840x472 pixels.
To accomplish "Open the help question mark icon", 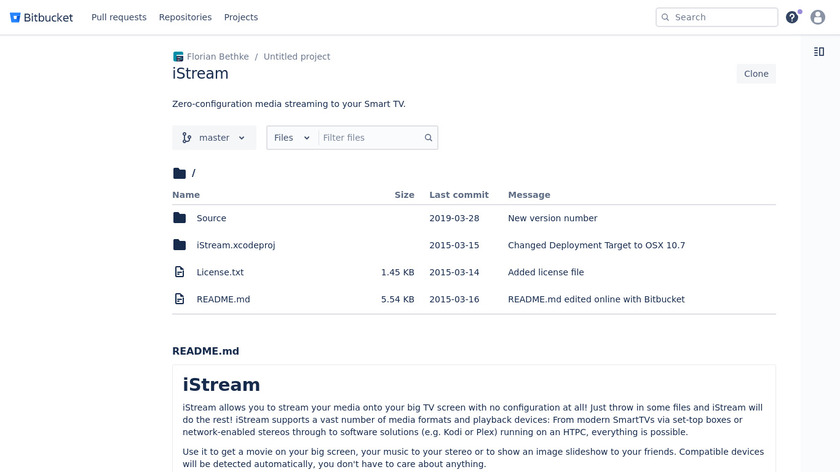I will (x=792, y=17).
